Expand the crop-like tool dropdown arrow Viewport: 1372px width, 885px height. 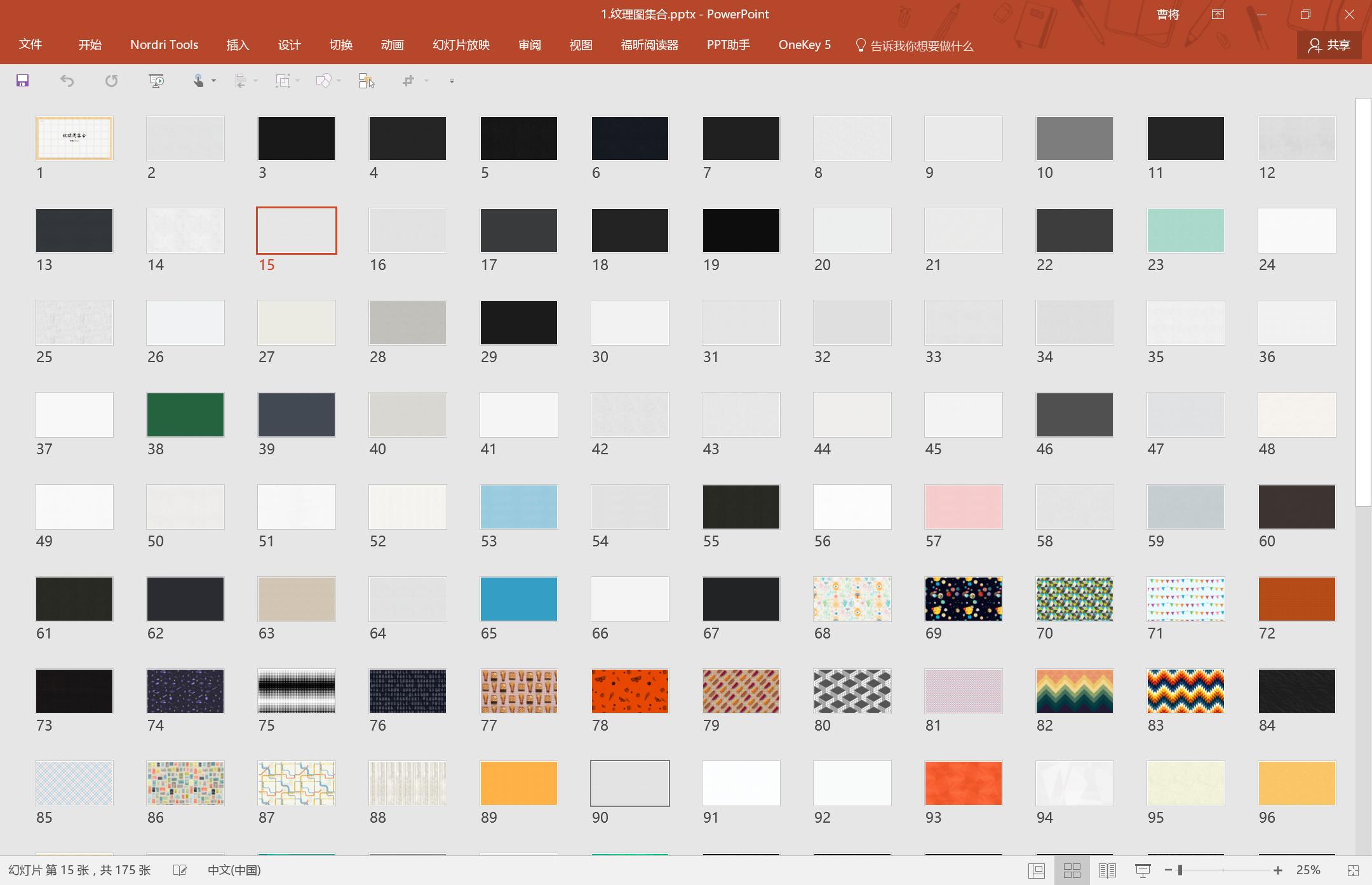pos(426,81)
